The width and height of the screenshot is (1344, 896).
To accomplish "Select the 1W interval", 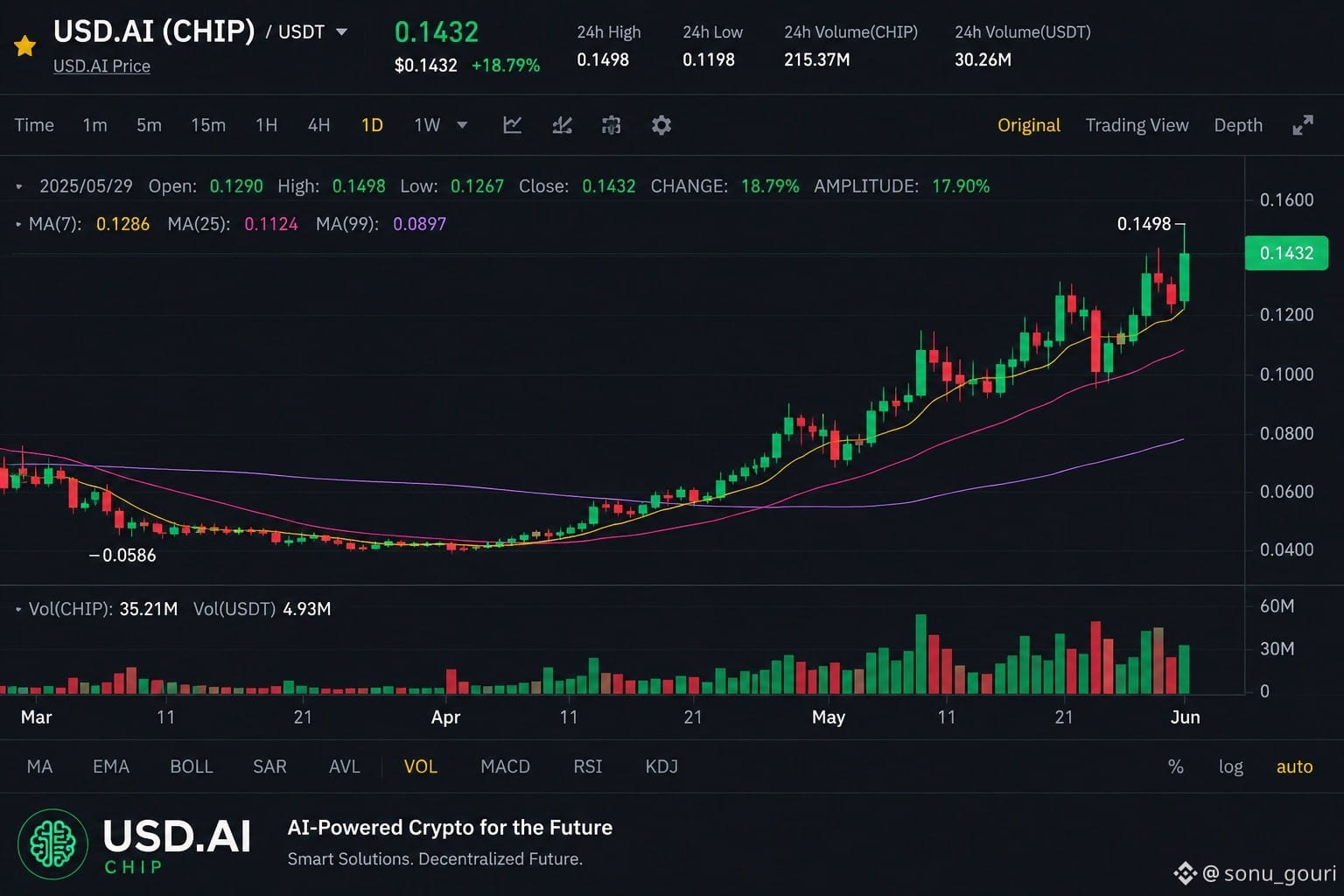I will [427, 125].
